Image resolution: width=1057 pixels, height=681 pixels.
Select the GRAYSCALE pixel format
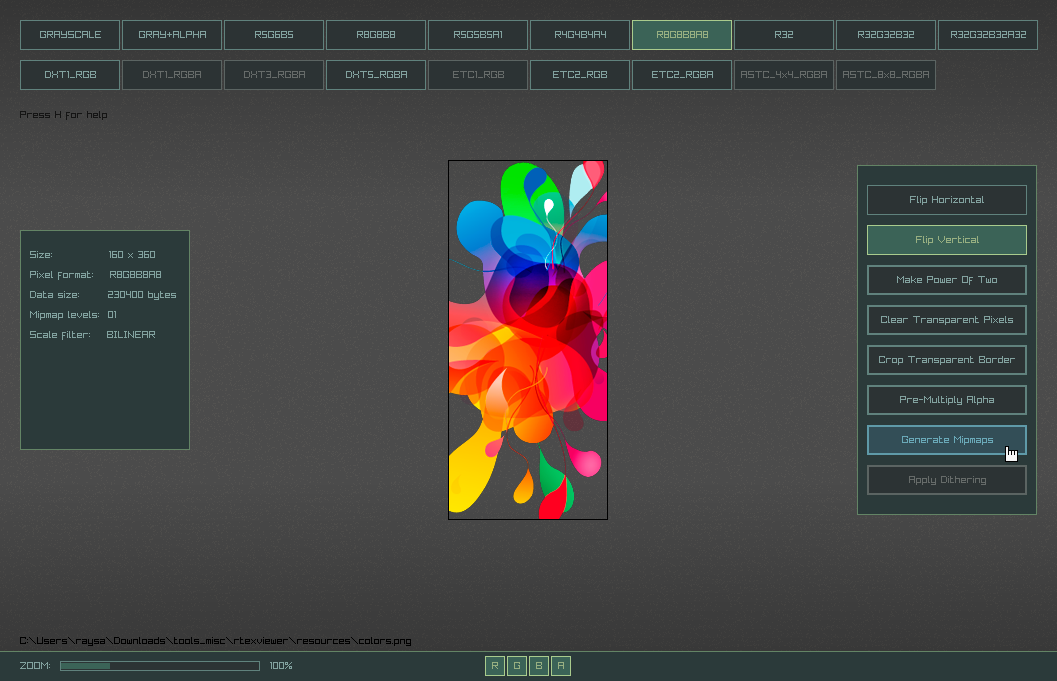[x=70, y=35]
